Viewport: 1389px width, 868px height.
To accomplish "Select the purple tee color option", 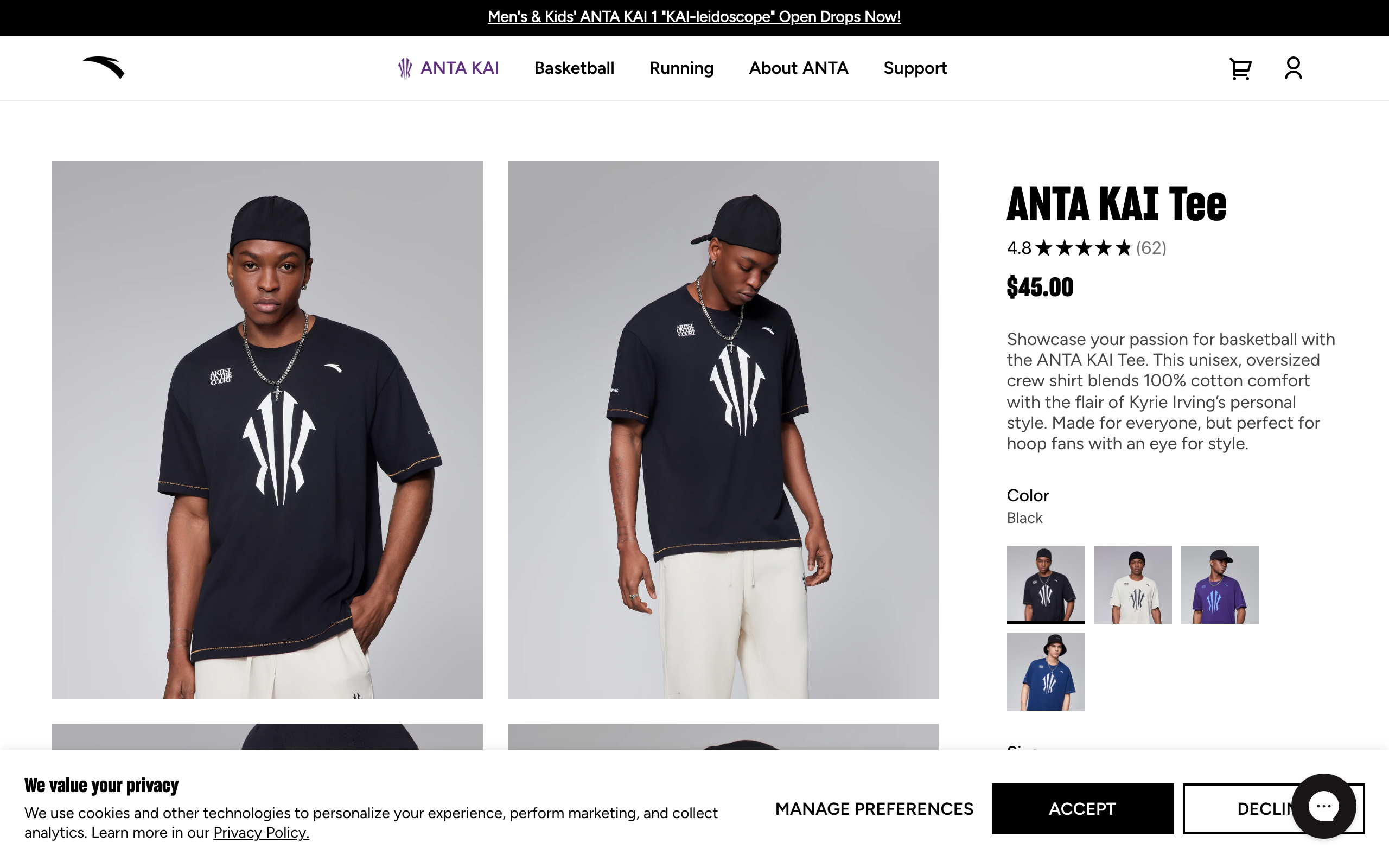I will (1219, 584).
